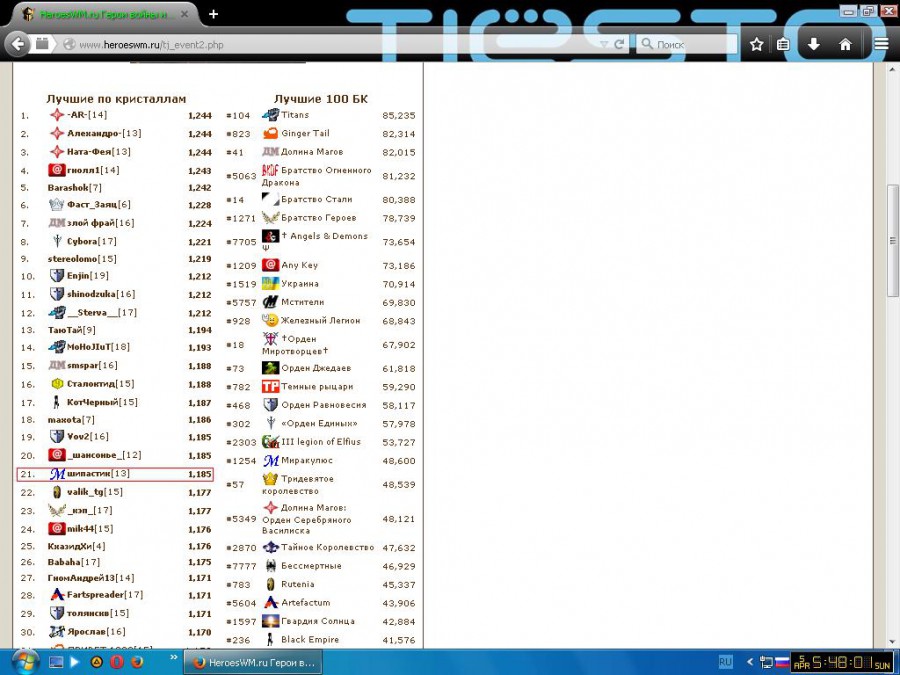Click the ДМ clan icon beside злой фрай[16]

(57, 223)
